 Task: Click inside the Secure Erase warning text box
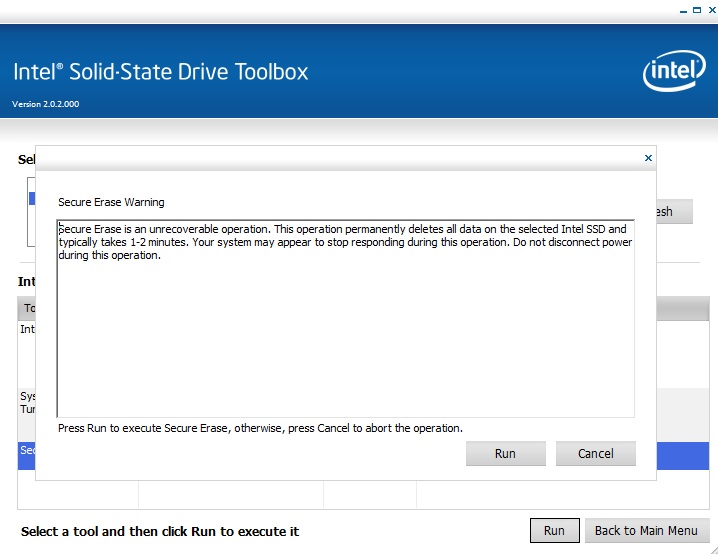(346, 318)
